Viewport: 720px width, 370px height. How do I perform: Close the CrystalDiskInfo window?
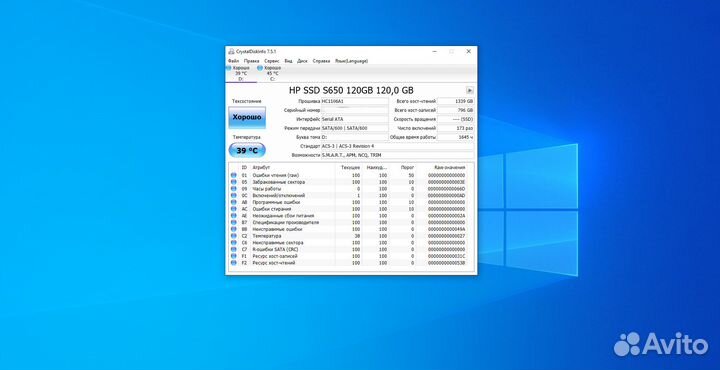pos(468,51)
